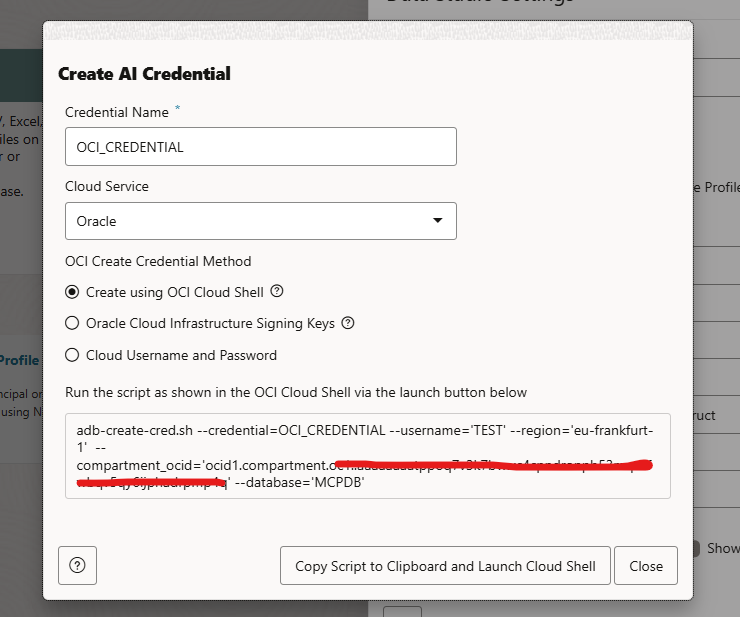Viewport: 740px width, 617px height.
Task: Close the Create AI Credential dialog
Action: pos(645,566)
